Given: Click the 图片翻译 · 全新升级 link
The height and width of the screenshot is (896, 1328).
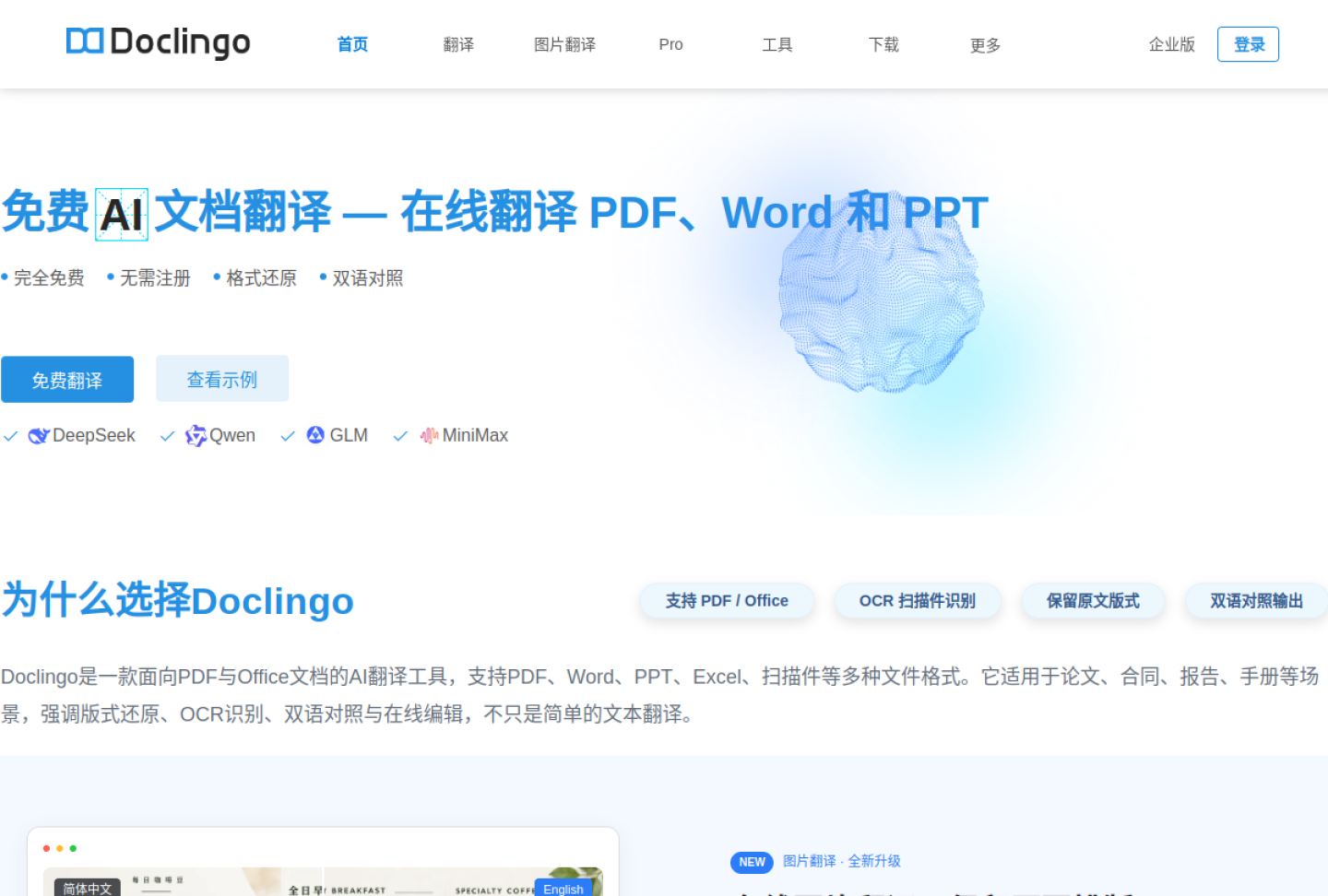Looking at the screenshot, I should [842, 861].
